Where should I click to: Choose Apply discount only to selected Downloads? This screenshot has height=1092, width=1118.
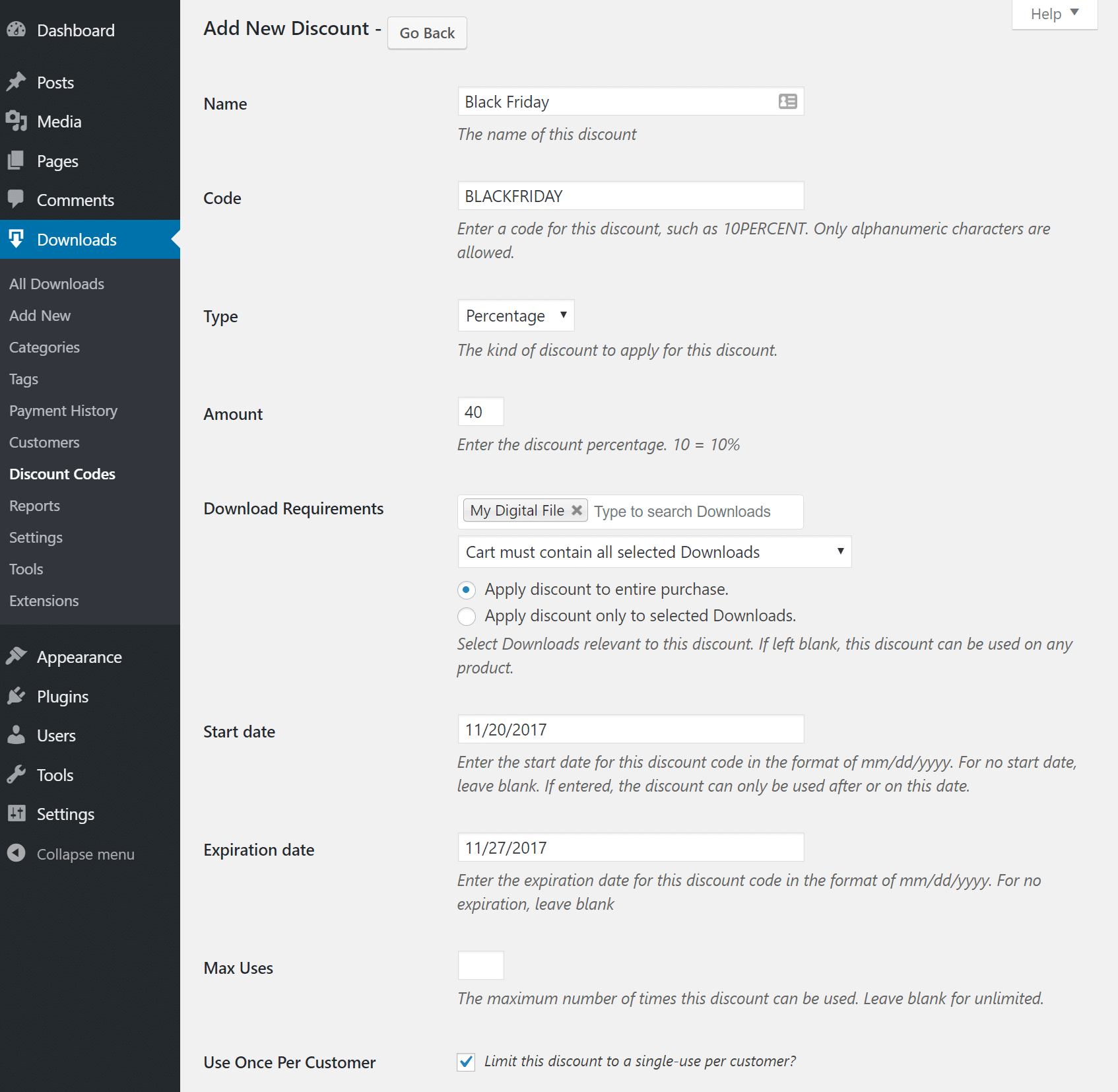pos(467,616)
